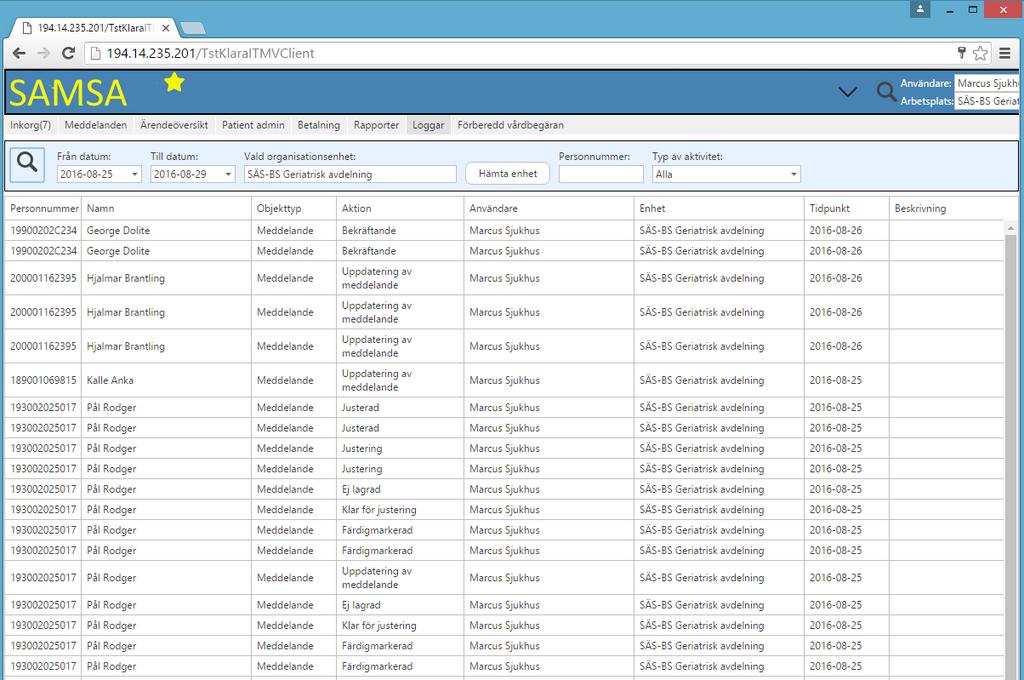The width and height of the screenshot is (1024, 680).
Task: Open the Från datum date dropdown
Action: (x=135, y=174)
